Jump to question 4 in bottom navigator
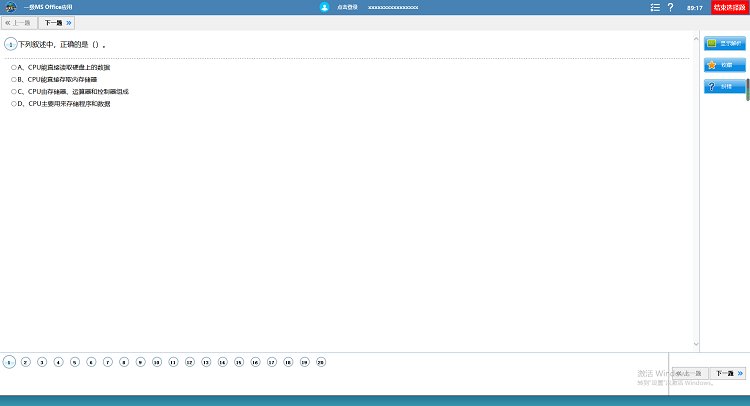The height and width of the screenshot is (406, 750). [58, 362]
